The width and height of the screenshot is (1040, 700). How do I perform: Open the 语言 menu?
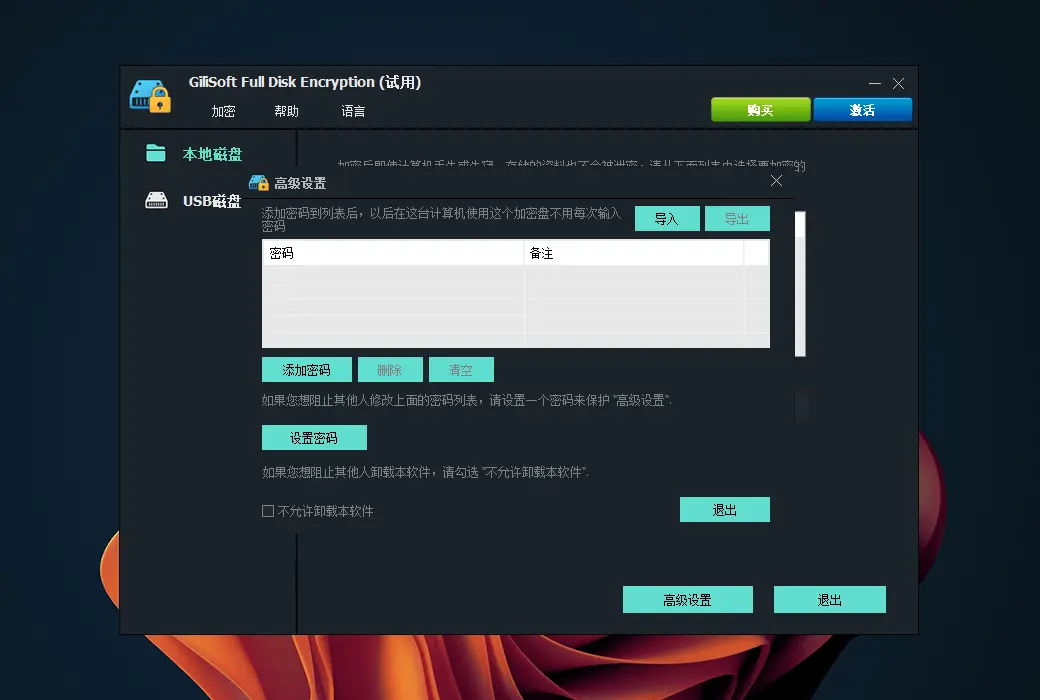coord(353,111)
